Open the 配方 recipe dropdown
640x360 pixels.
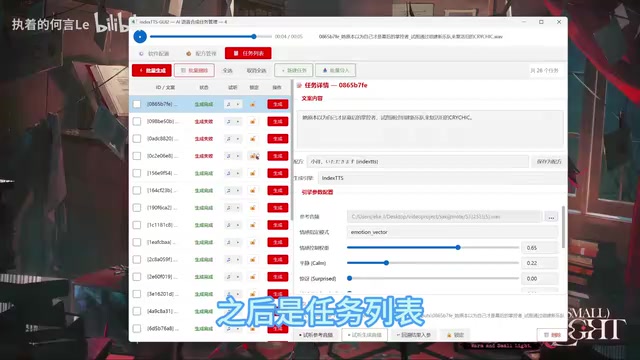[418, 162]
